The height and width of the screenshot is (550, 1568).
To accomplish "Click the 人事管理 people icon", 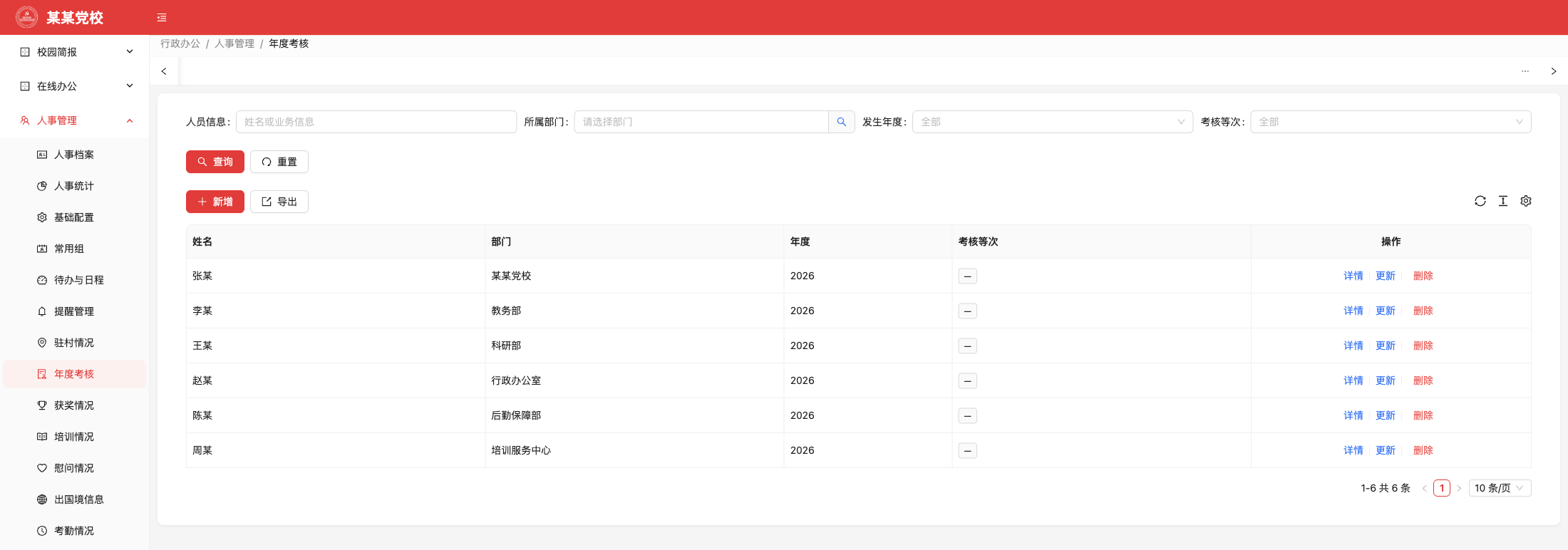I will click(x=25, y=120).
